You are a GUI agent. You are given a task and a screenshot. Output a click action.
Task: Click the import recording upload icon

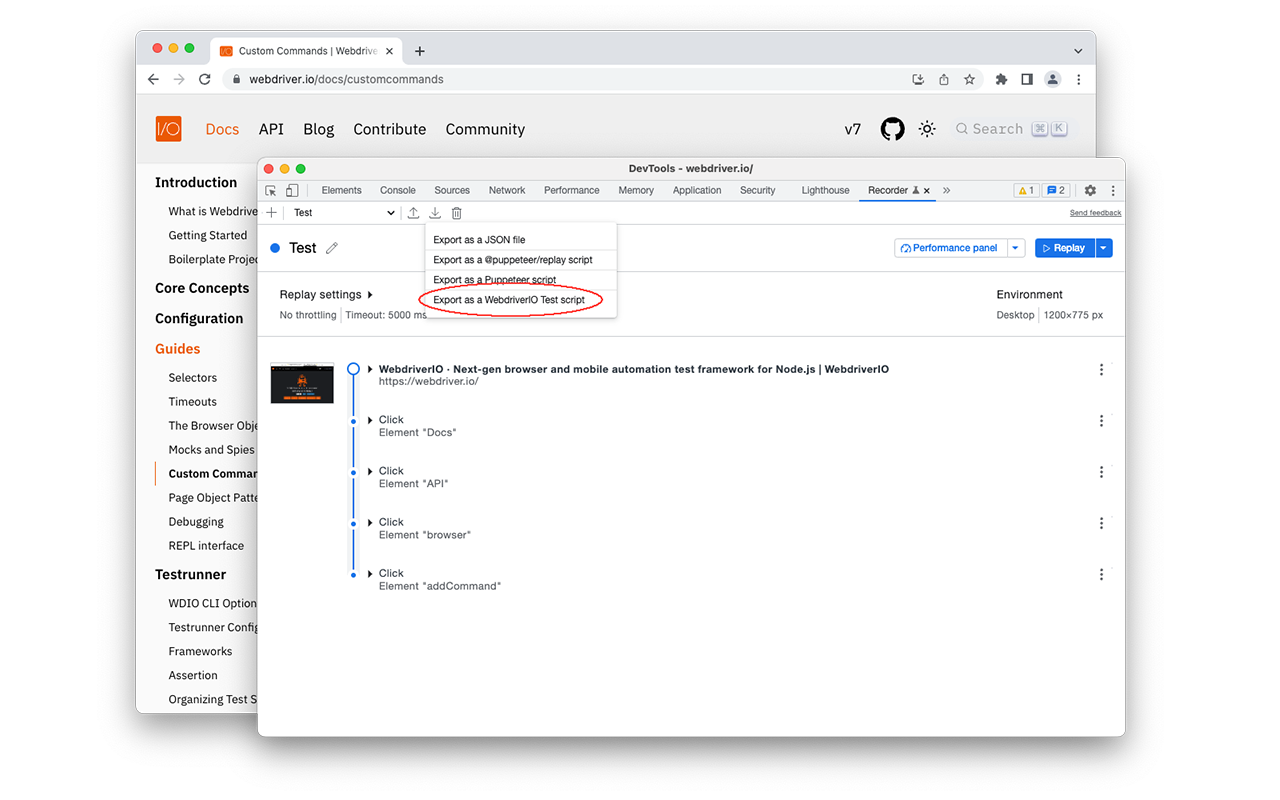point(413,213)
